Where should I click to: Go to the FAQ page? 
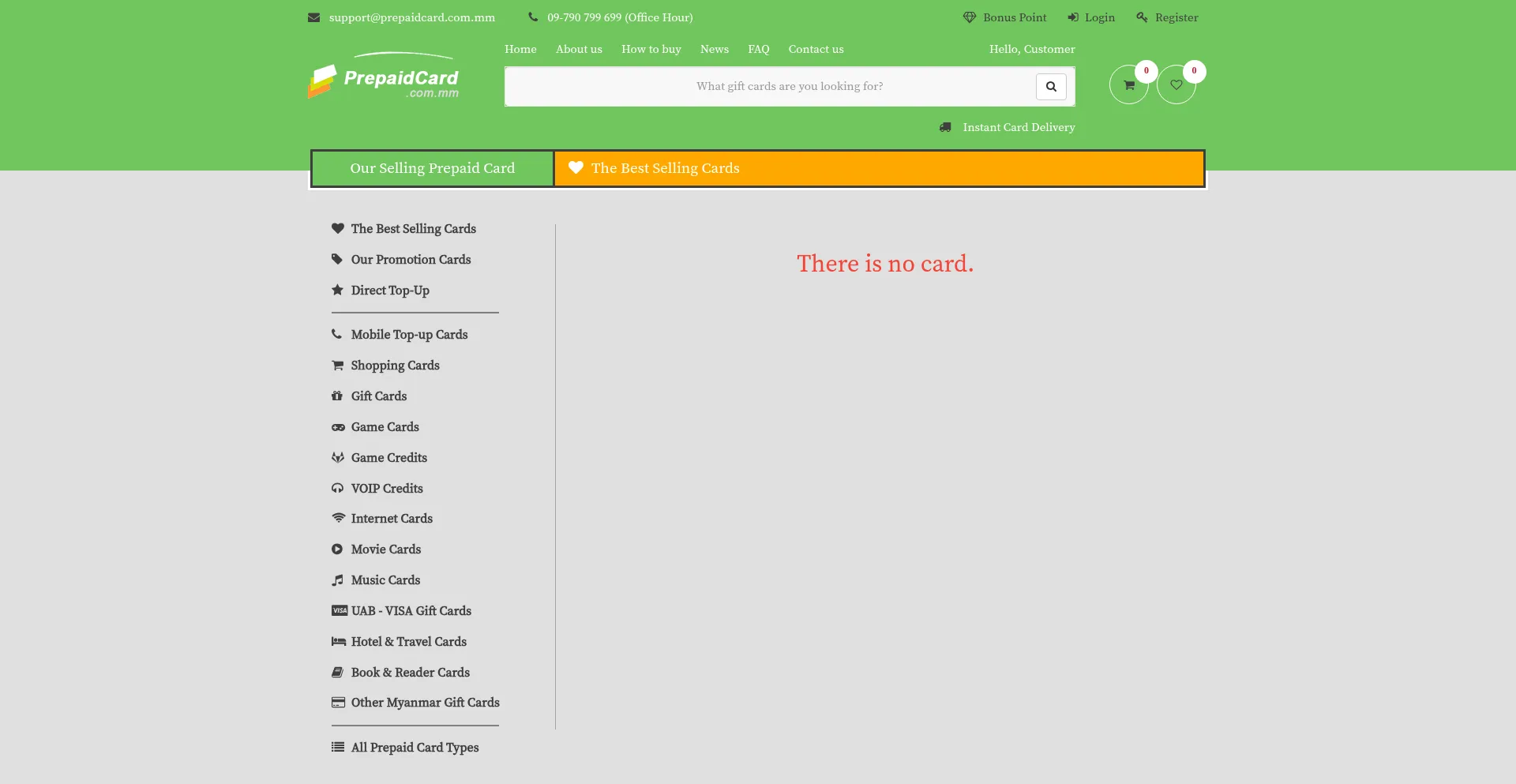pyautogui.click(x=758, y=49)
